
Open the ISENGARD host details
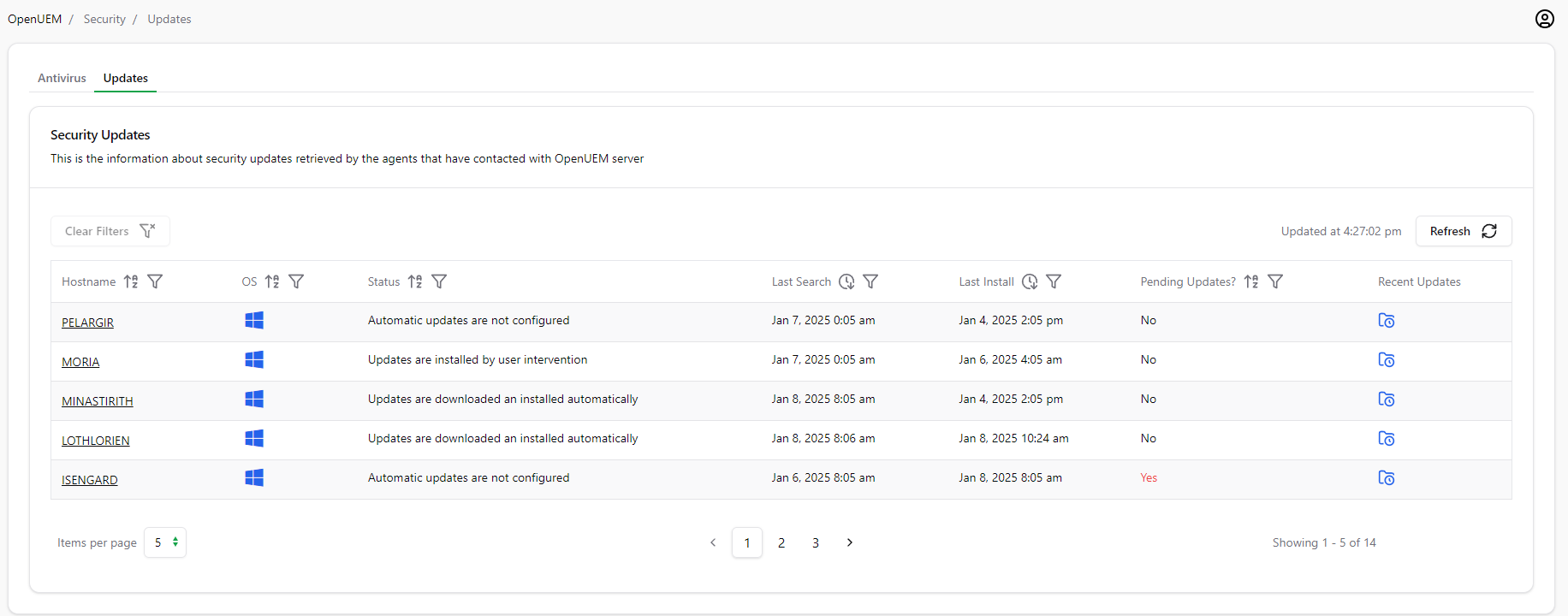[x=90, y=480]
